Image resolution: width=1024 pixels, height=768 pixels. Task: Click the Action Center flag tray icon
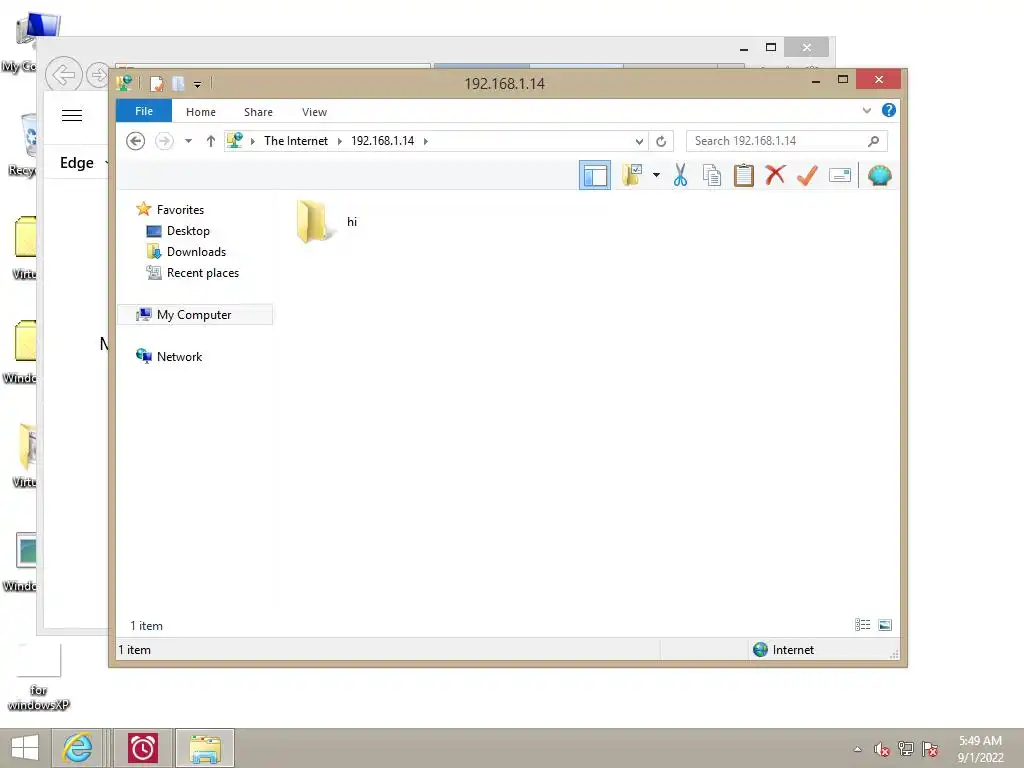point(930,749)
